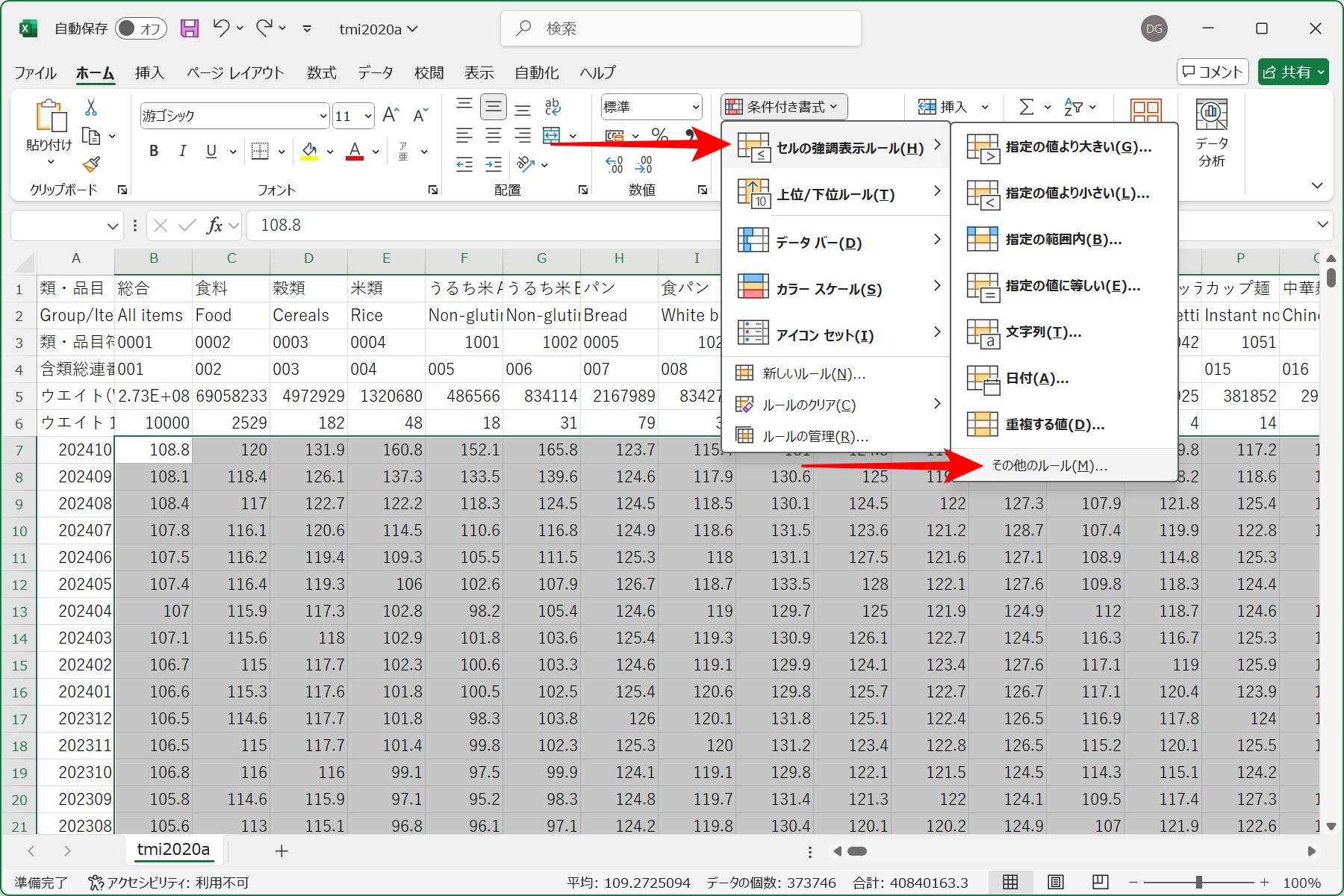Image resolution: width=1344 pixels, height=896 pixels.
Task: Click the アクセシビリティ status indicator
Action: [x=169, y=883]
